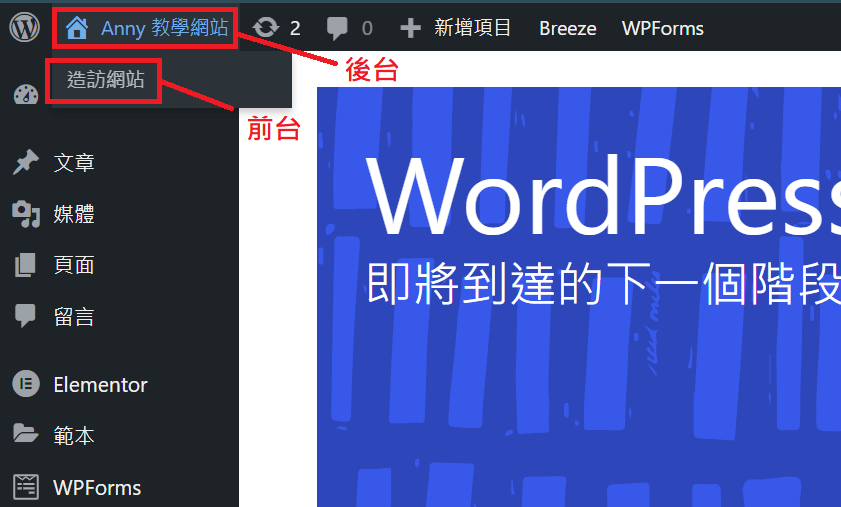Open the 媒體 library menu
The height and width of the screenshot is (507, 841).
coord(74,214)
